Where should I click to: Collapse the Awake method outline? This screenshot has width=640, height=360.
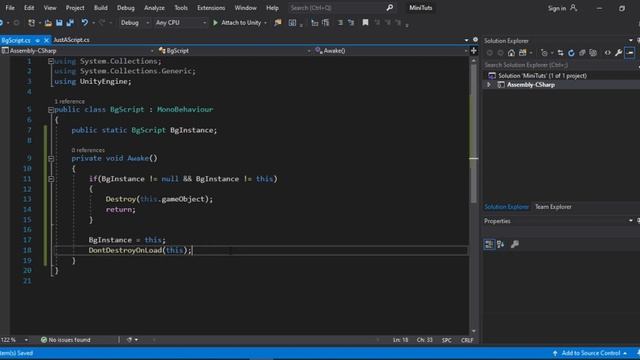[51, 158]
